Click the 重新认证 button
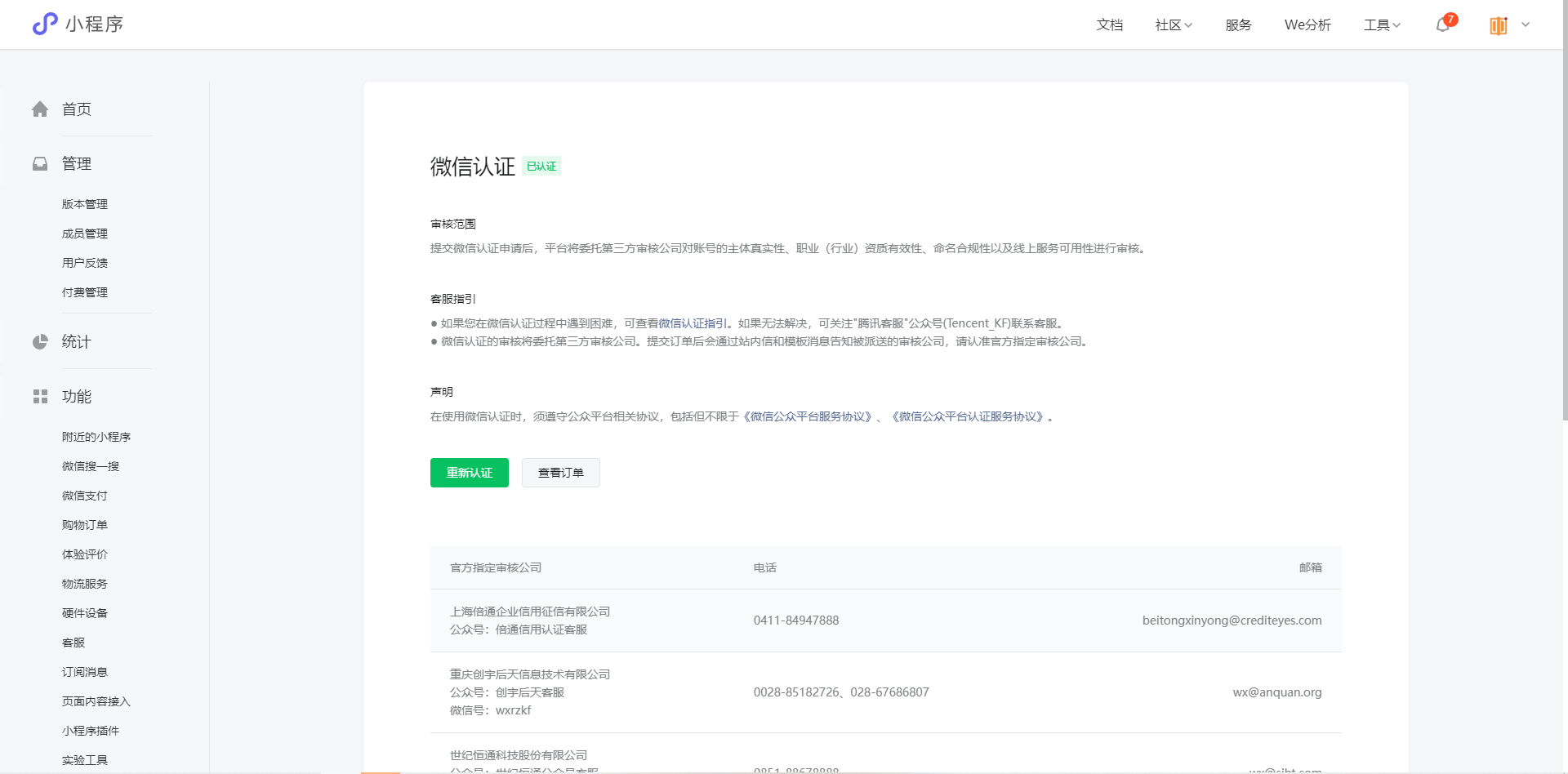The width and height of the screenshot is (1568, 774). pos(470,473)
